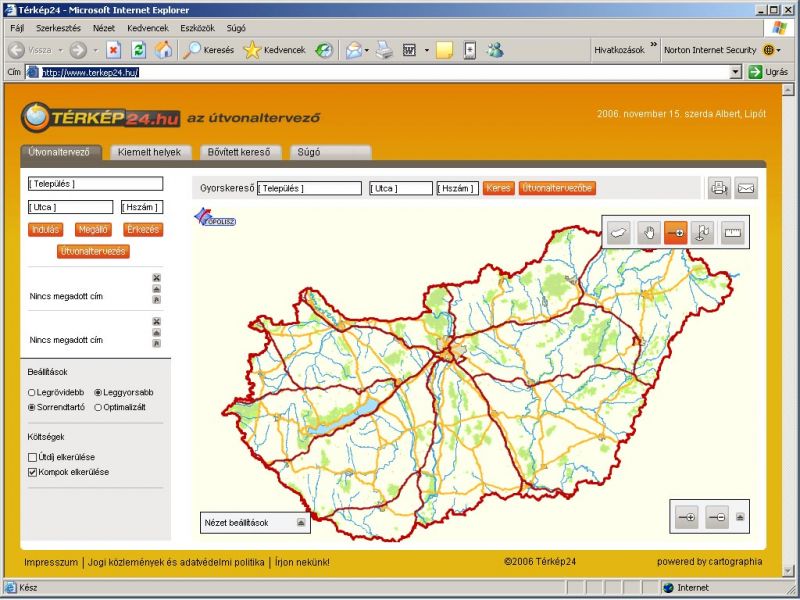The height and width of the screenshot is (600, 800).
Task: Go back with the Vissza browser button
Action: pyautogui.click(x=31, y=50)
